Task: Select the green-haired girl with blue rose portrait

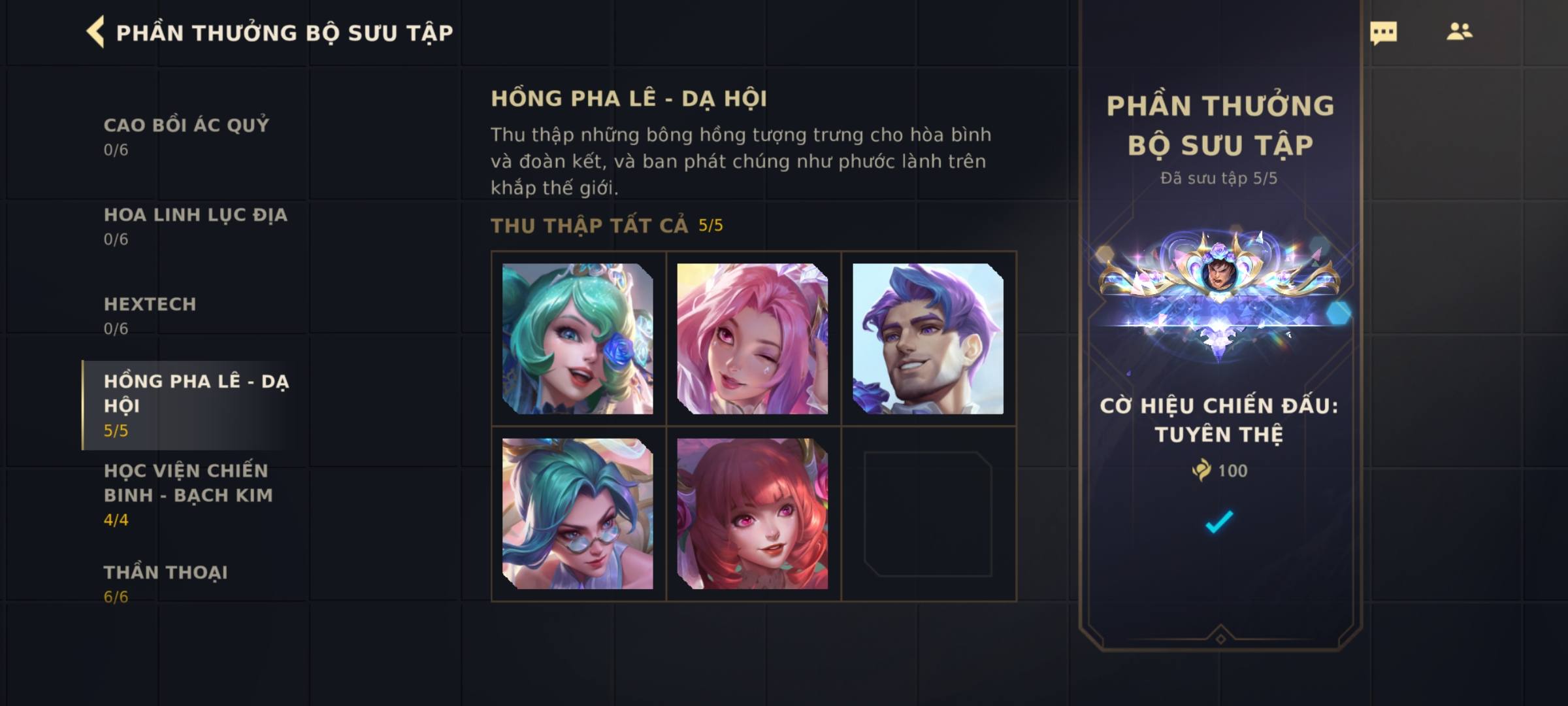Action: coord(578,339)
